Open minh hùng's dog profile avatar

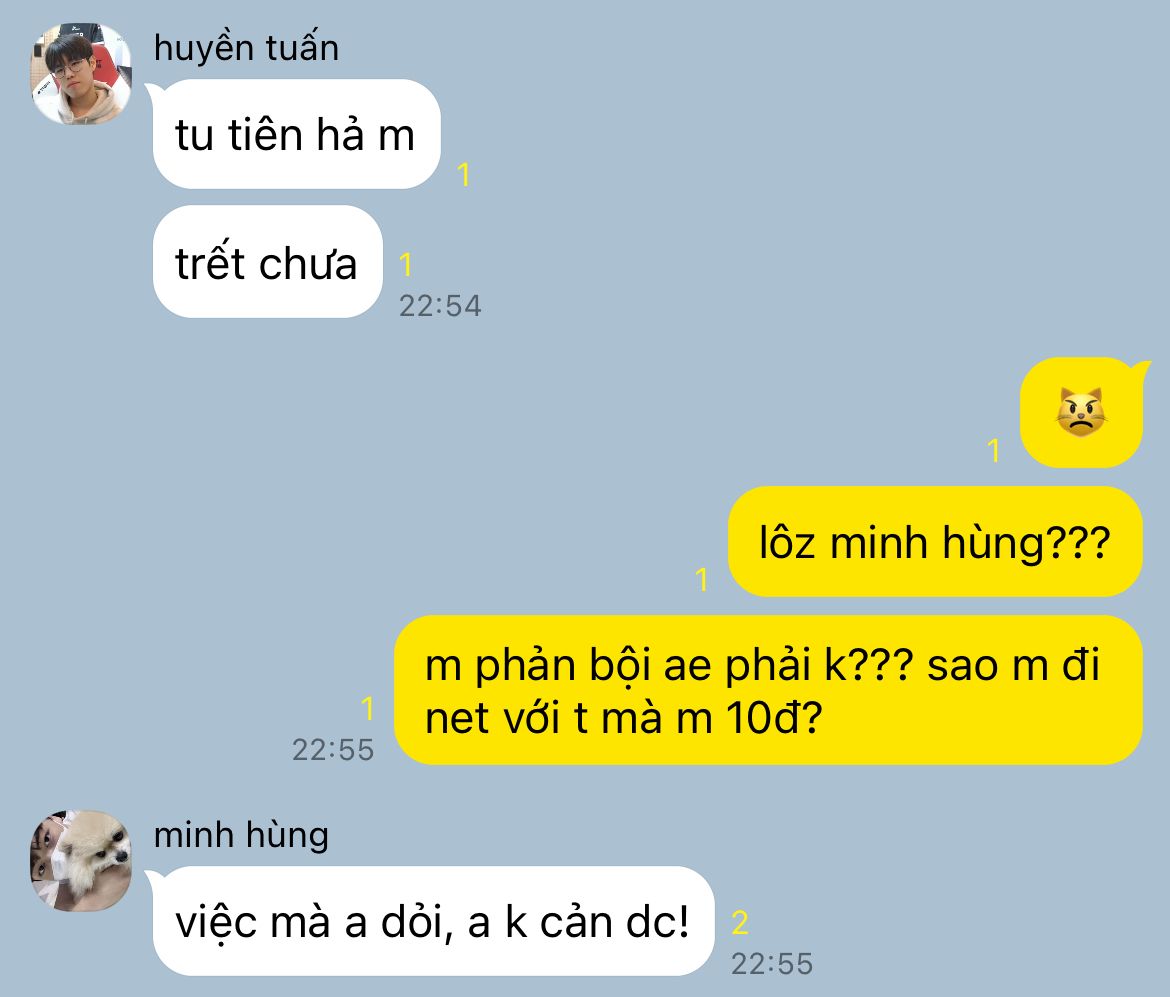tap(81, 861)
